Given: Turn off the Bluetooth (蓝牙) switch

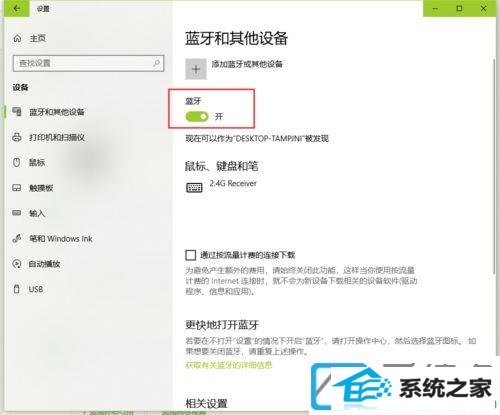Looking at the screenshot, I should [197, 116].
